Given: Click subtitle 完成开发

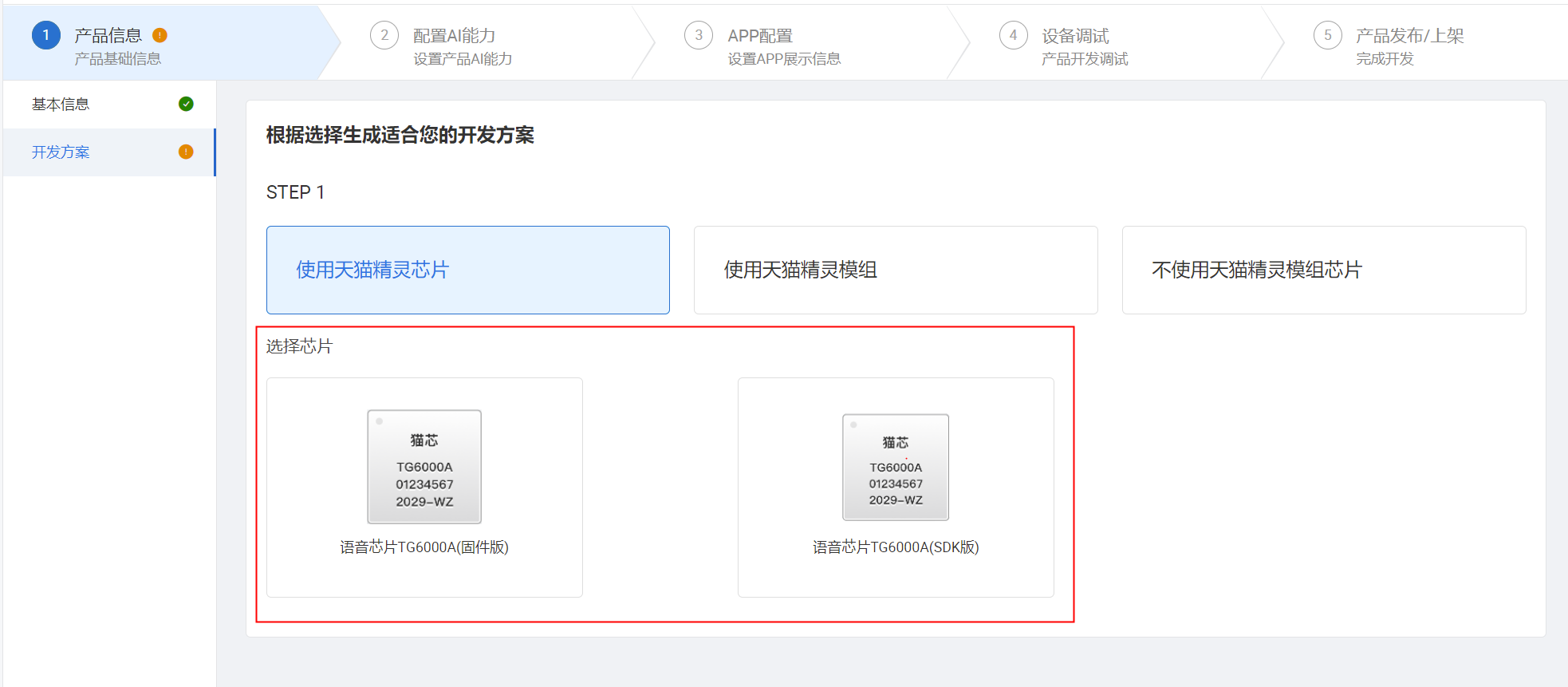Looking at the screenshot, I should tap(1385, 59).
